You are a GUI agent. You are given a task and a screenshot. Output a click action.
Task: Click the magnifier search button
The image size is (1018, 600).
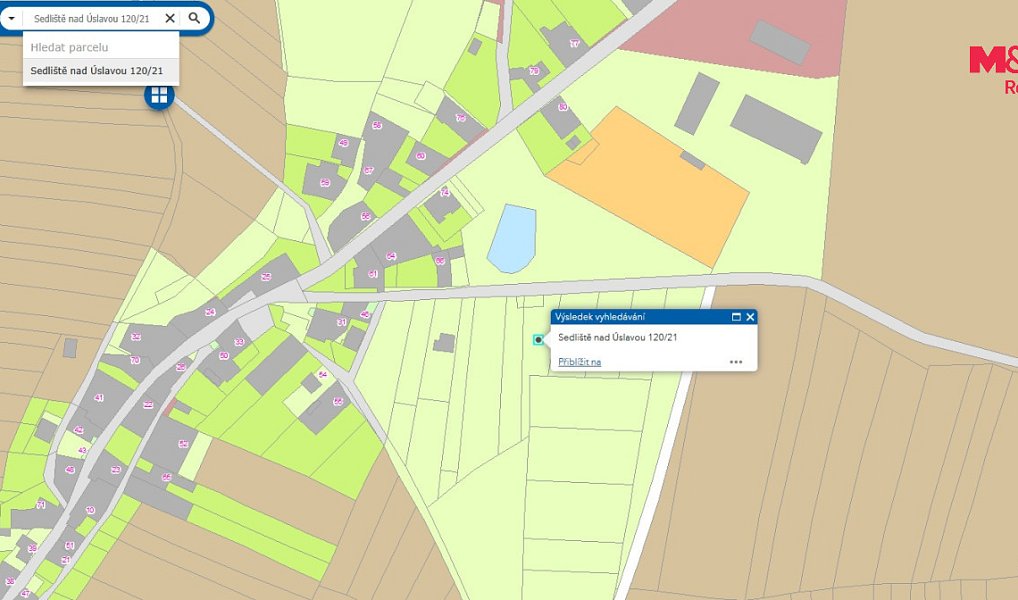pos(194,18)
